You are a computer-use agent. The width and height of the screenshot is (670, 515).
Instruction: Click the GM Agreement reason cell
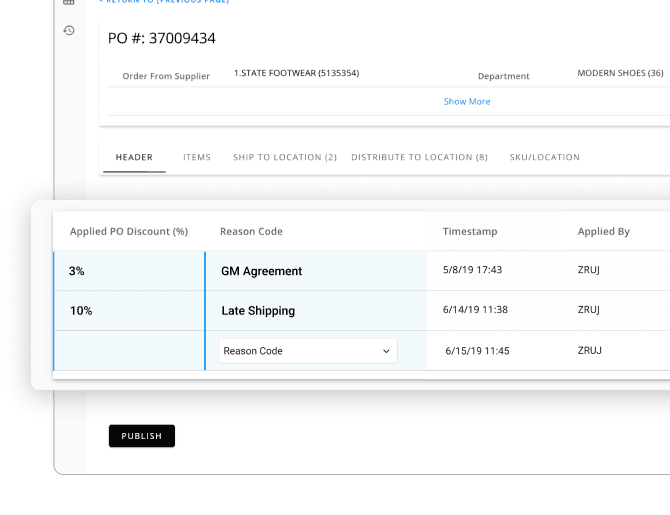(x=316, y=271)
